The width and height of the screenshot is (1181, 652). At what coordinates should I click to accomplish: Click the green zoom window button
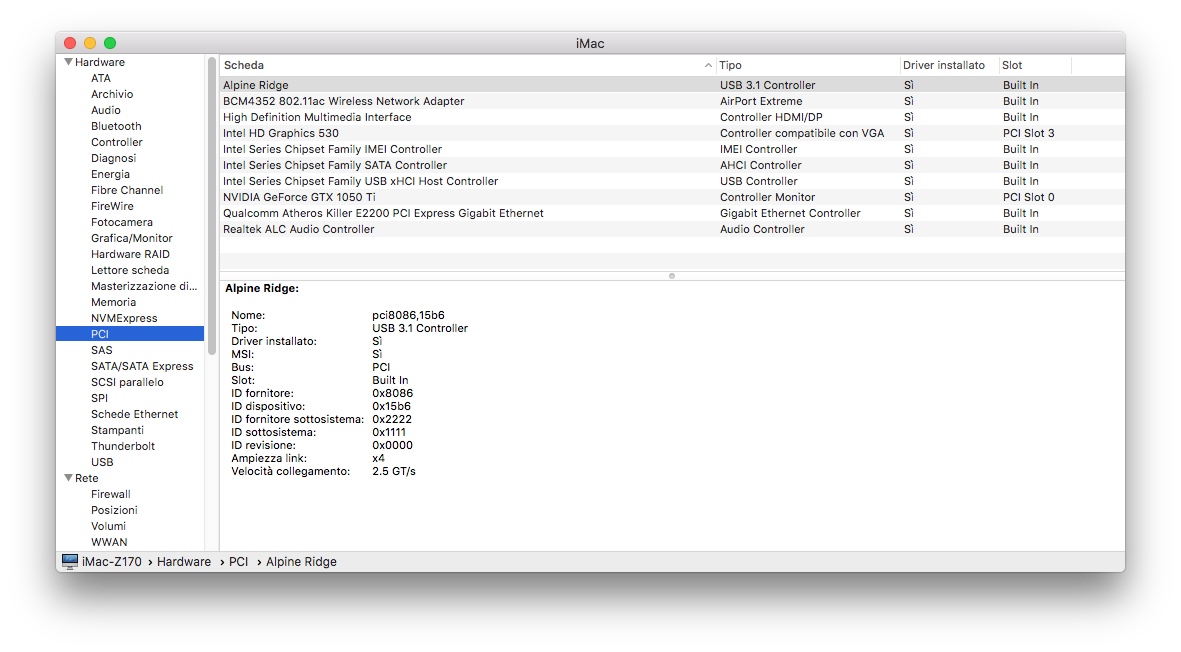coord(110,43)
